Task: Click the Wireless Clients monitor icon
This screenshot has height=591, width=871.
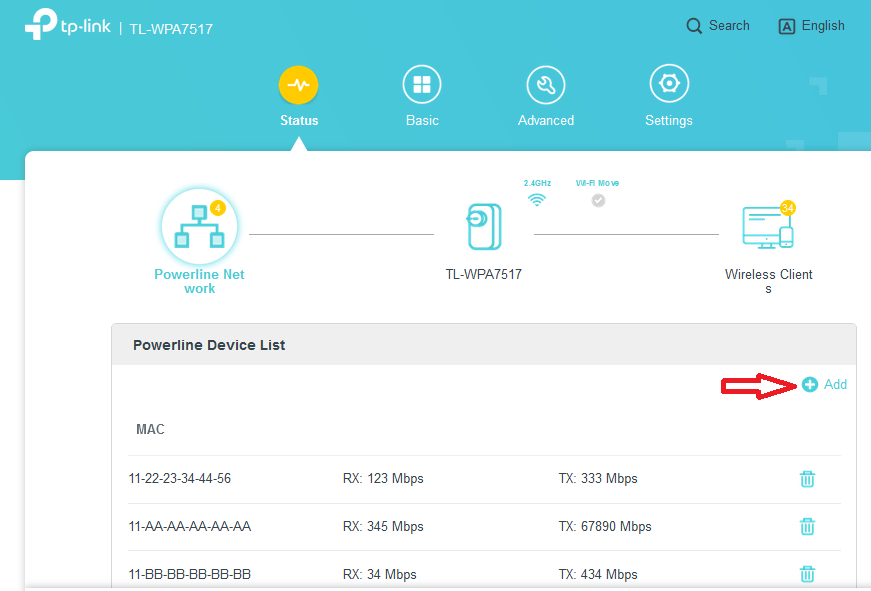Action: pos(768,227)
